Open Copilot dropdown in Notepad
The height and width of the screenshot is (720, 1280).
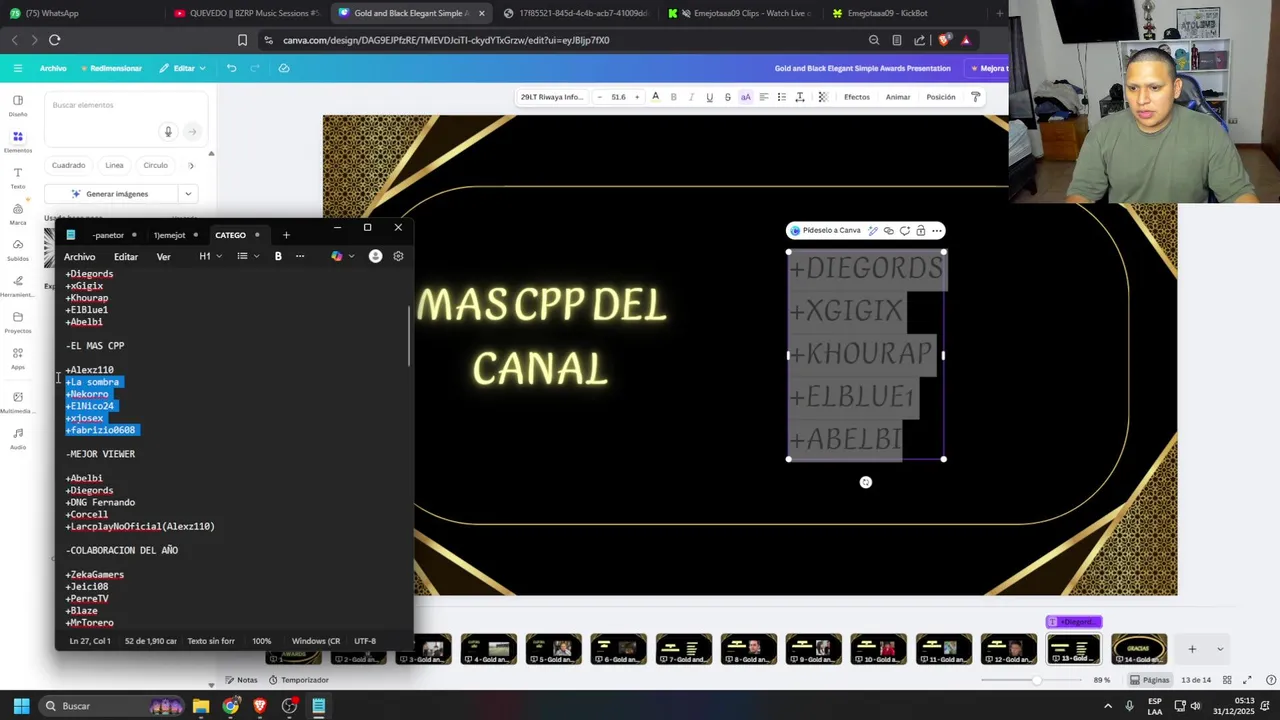(343, 257)
